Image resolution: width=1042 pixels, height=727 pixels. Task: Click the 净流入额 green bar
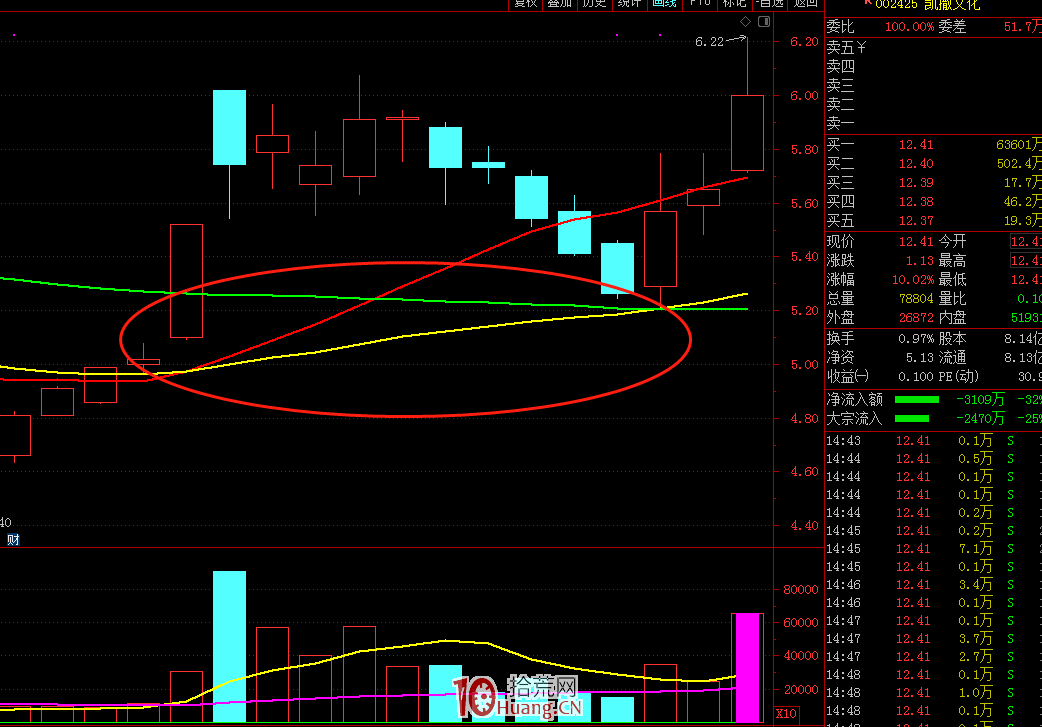(x=917, y=399)
